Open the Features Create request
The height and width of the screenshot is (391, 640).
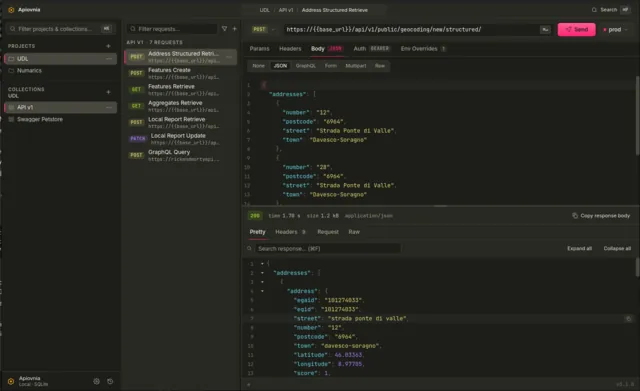tap(180, 73)
